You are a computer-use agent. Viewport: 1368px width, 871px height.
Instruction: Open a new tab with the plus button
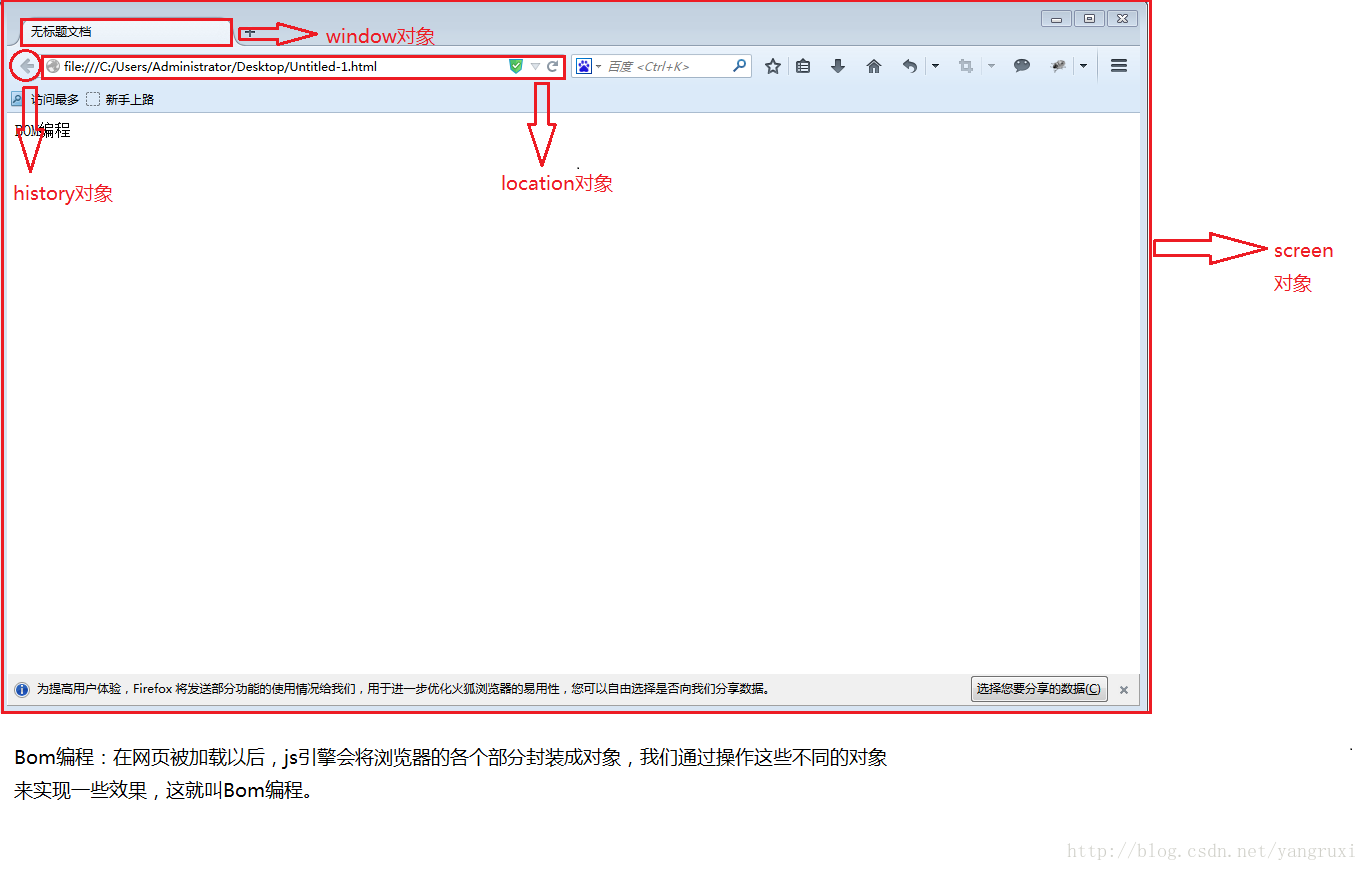[250, 32]
